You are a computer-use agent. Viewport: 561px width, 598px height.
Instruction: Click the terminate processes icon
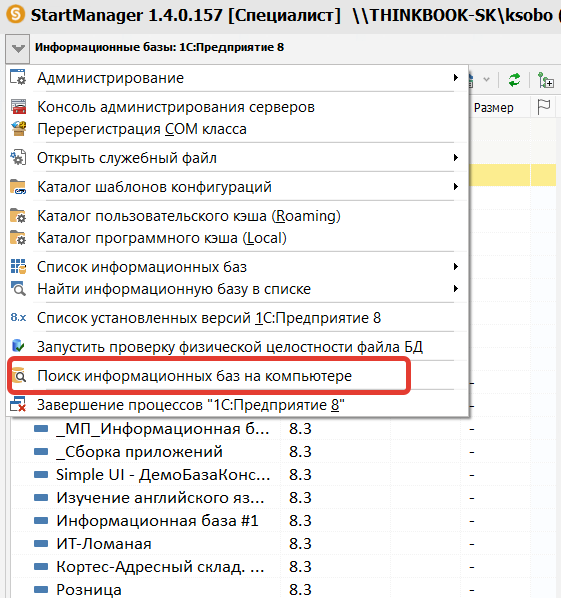(18, 404)
